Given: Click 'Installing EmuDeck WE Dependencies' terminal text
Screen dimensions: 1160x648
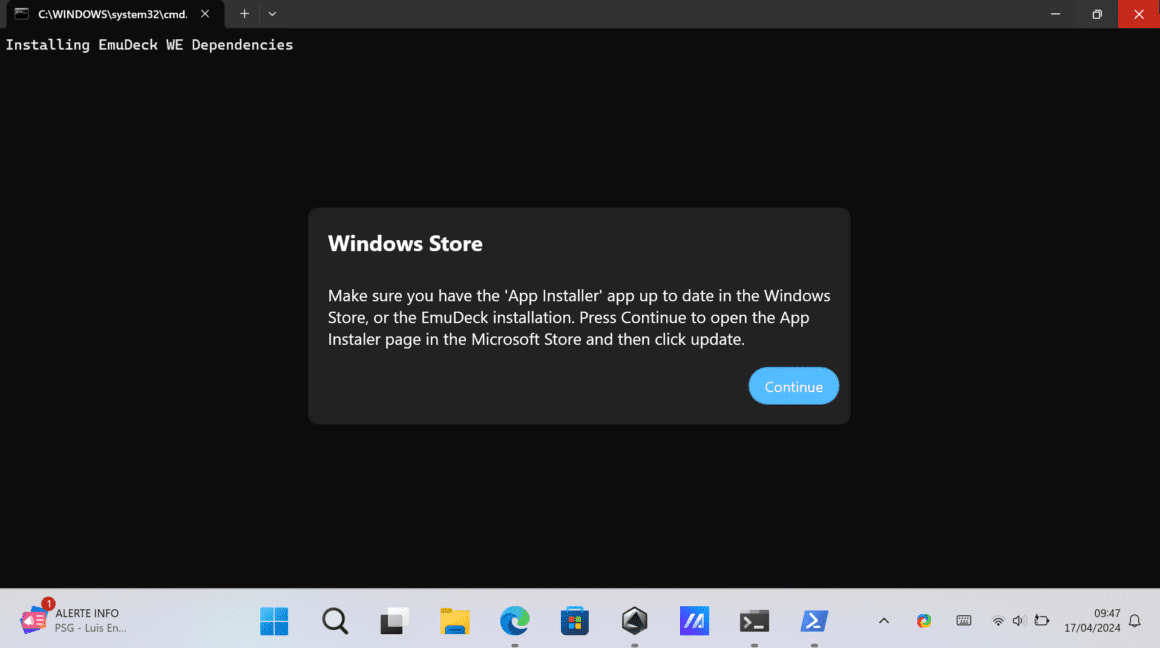Looking at the screenshot, I should click(149, 45).
